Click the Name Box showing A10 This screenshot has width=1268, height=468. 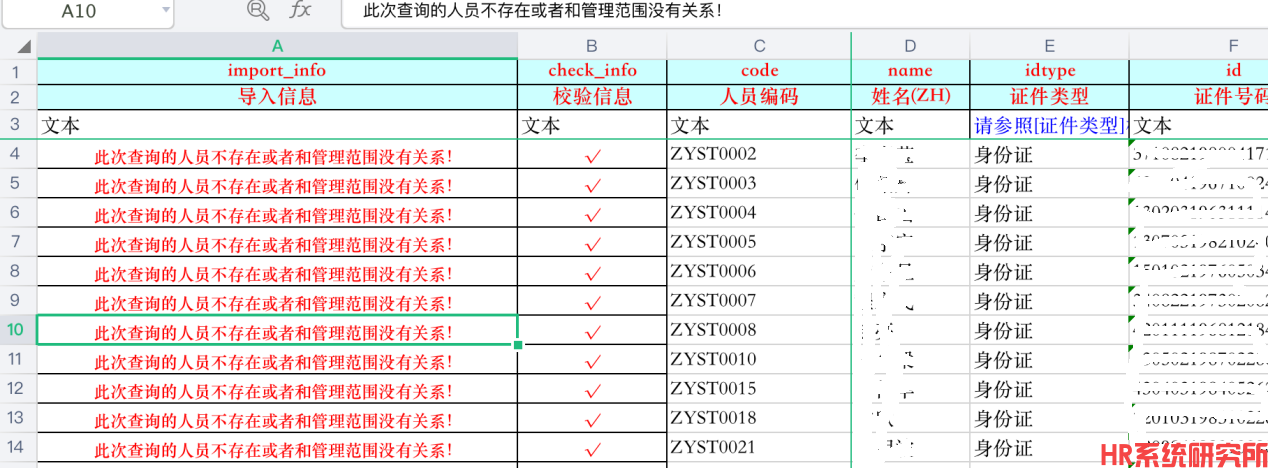pyautogui.click(x=79, y=11)
